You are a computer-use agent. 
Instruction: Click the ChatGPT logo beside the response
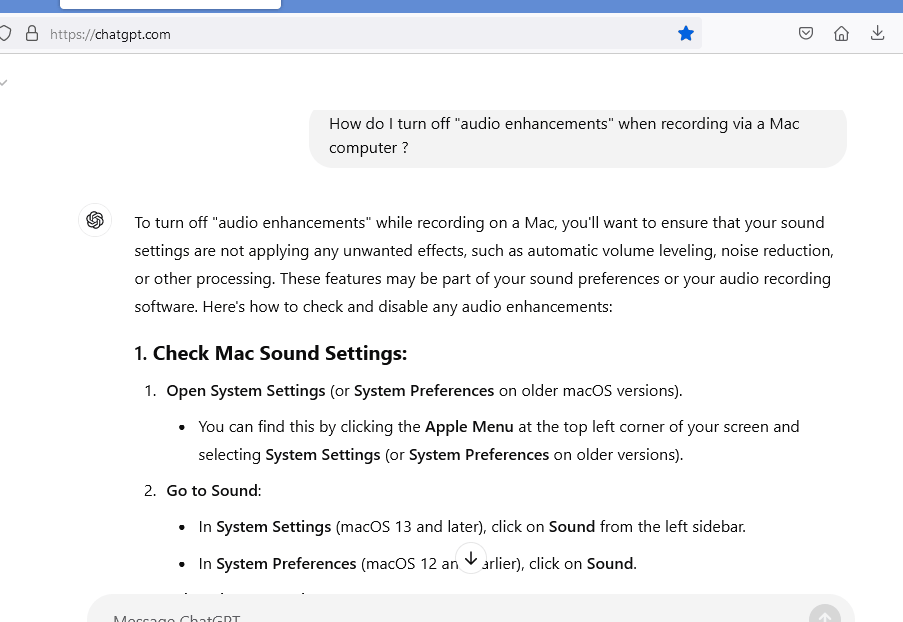pyautogui.click(x=95, y=220)
